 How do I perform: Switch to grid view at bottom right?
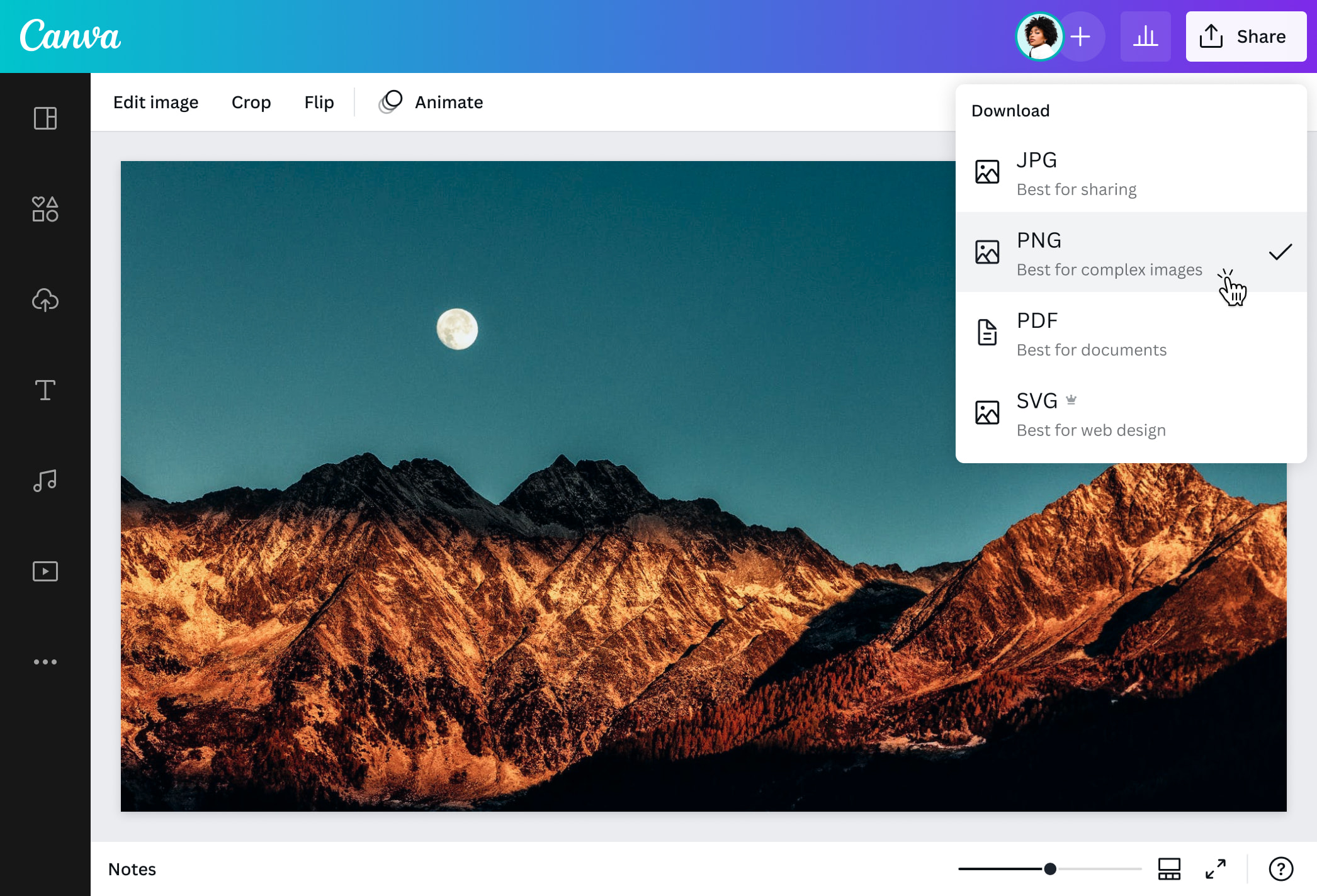tap(1169, 869)
